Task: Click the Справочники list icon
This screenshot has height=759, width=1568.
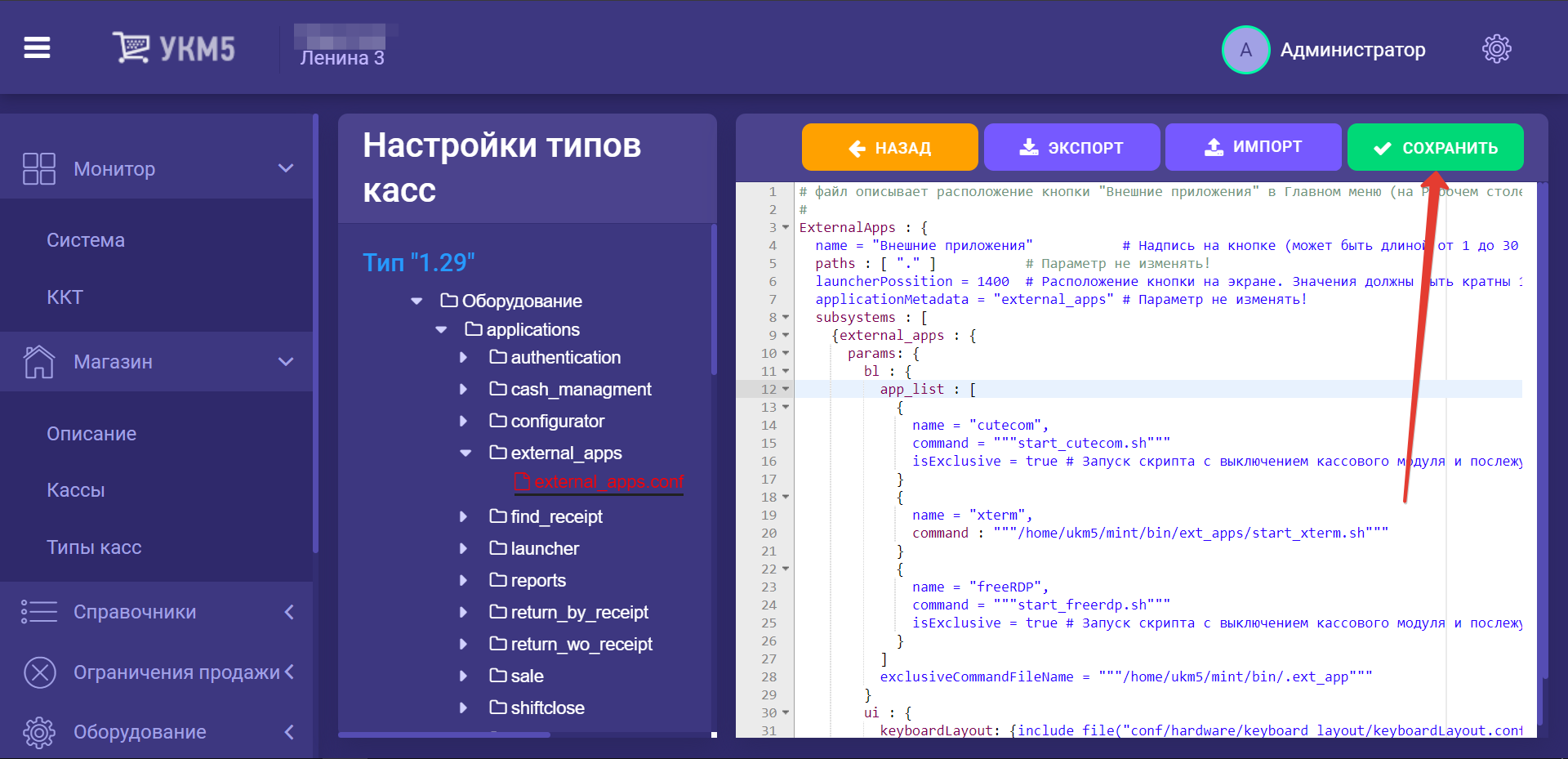Action: [x=39, y=611]
